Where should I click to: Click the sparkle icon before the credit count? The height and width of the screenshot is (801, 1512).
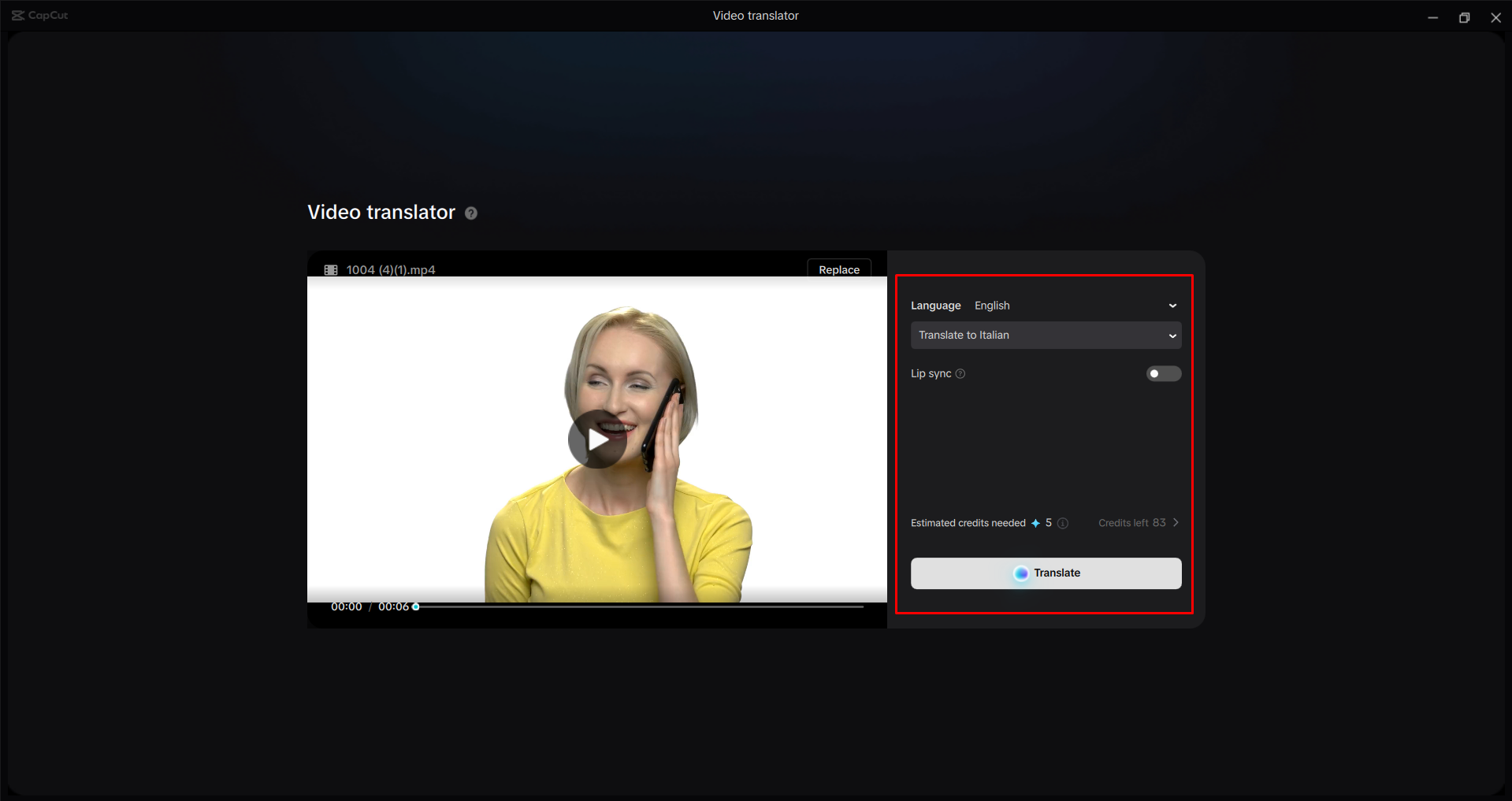[1035, 522]
